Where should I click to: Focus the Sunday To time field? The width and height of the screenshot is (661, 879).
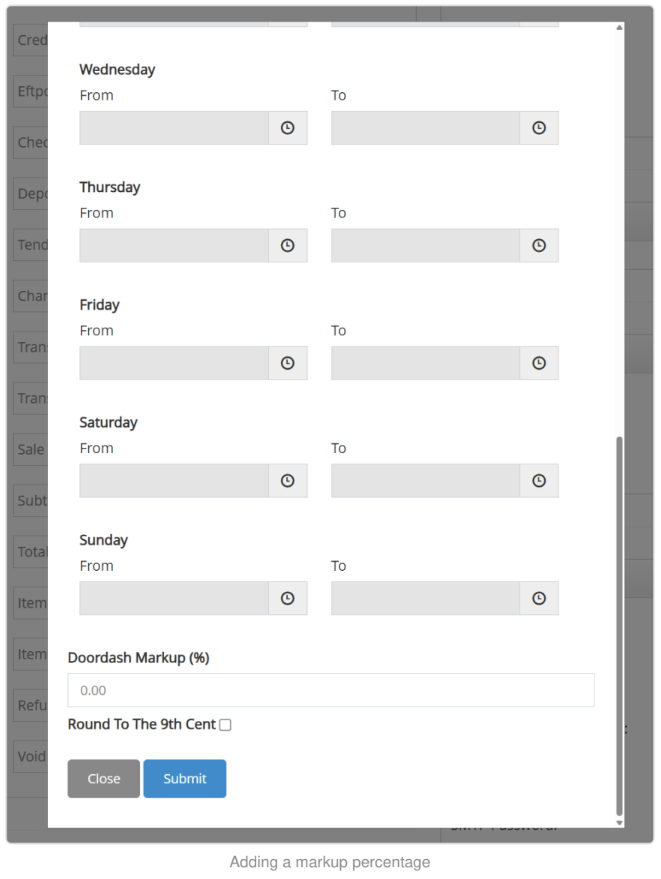pyautogui.click(x=426, y=598)
